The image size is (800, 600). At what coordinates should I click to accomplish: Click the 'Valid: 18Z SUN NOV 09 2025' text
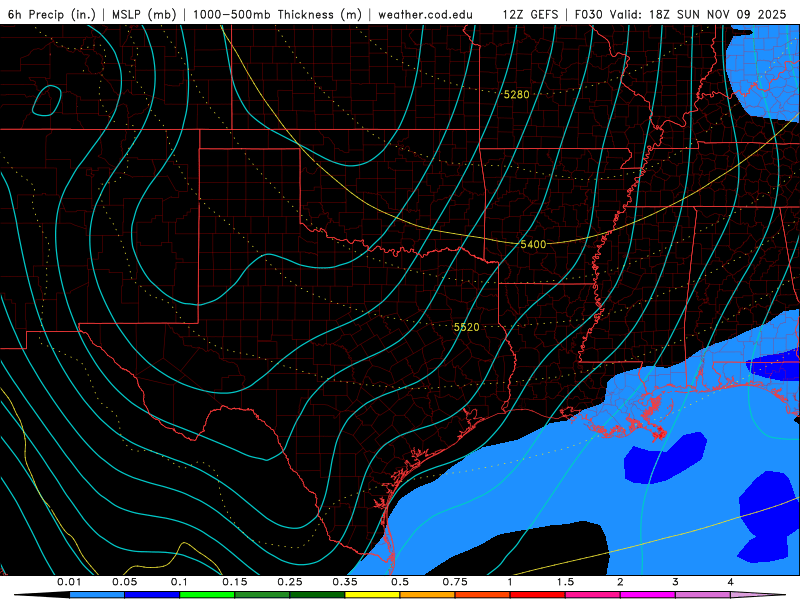coord(697,14)
